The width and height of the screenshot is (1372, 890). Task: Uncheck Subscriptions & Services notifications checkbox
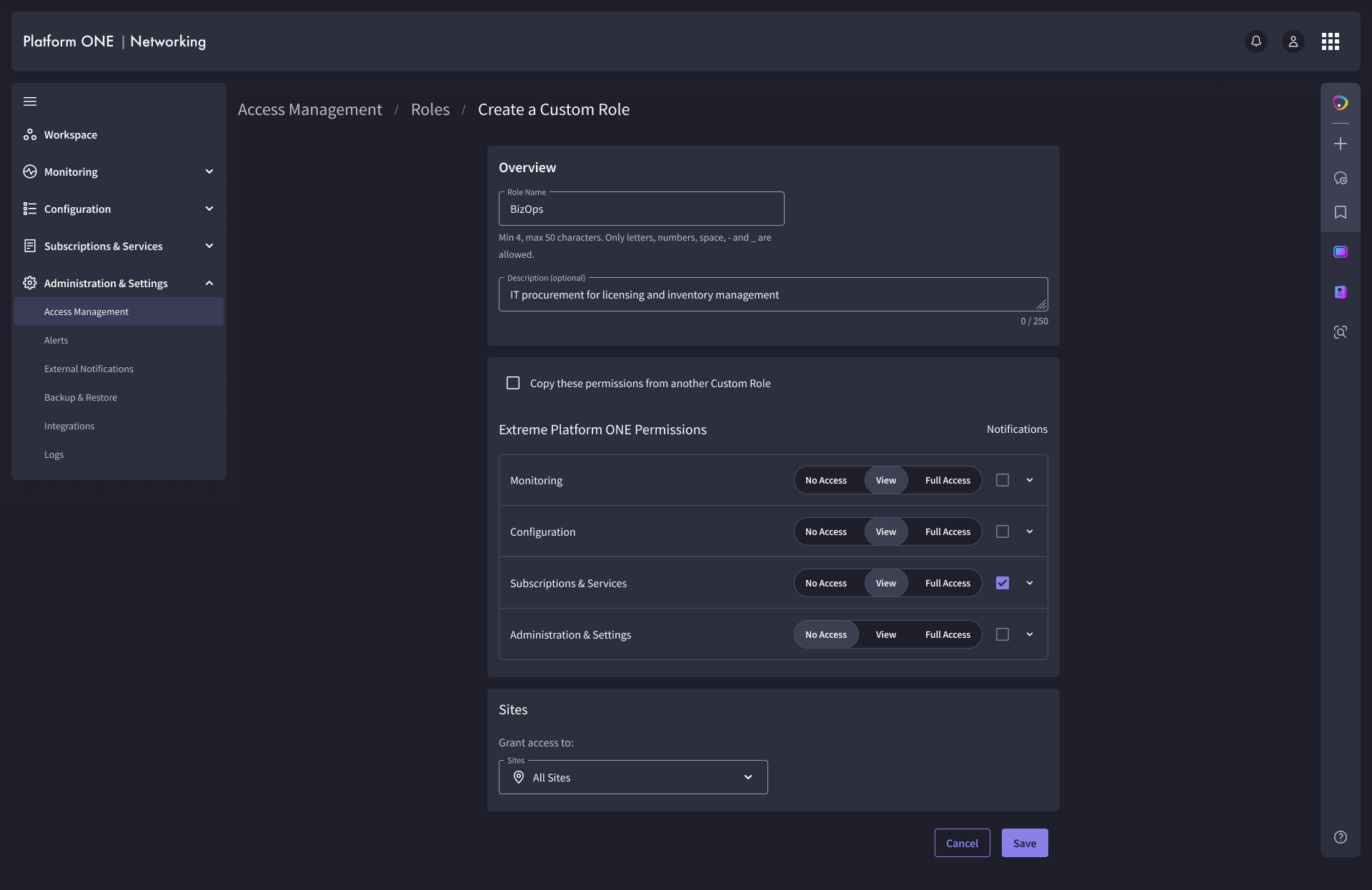pyautogui.click(x=1003, y=583)
